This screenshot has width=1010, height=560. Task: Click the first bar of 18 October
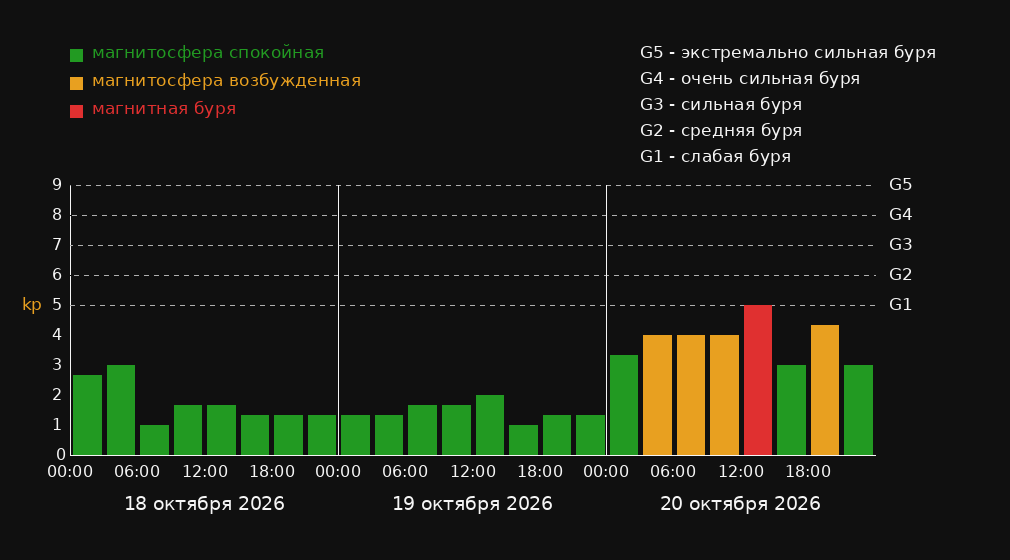click(87, 415)
